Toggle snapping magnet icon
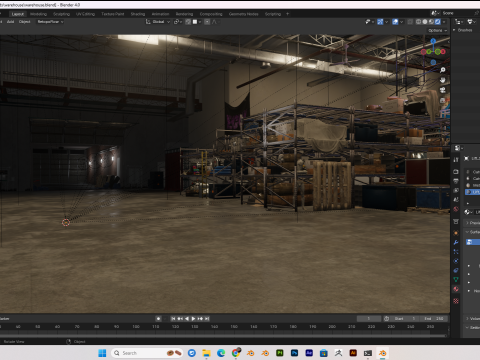This screenshot has height=360, width=480. tap(188, 22)
